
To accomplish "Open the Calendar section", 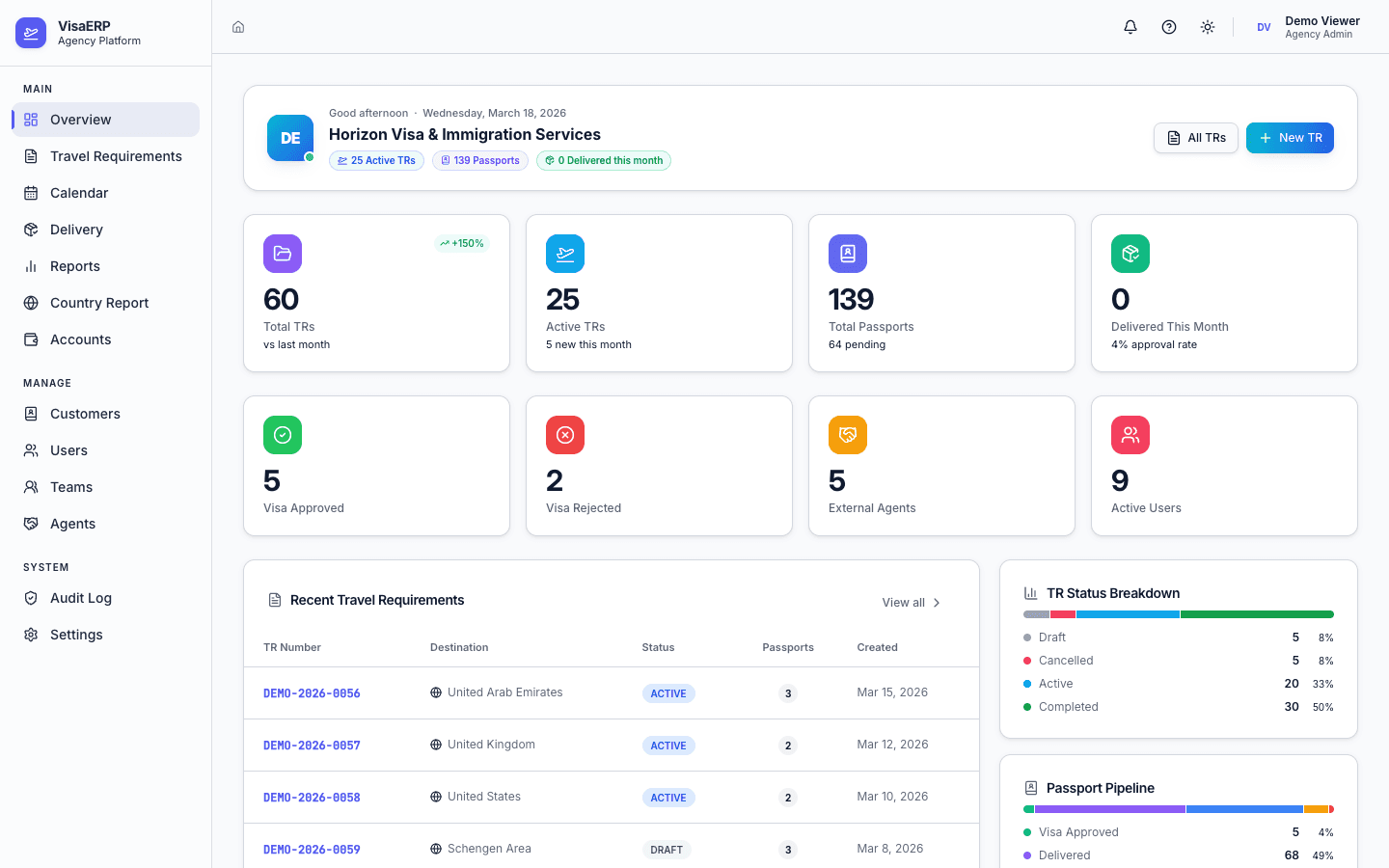I will click(81, 192).
